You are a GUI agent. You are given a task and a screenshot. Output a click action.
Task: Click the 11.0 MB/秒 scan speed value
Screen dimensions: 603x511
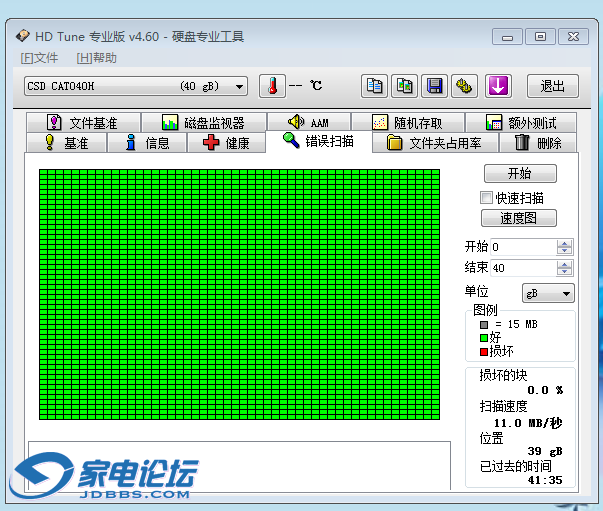528,423
